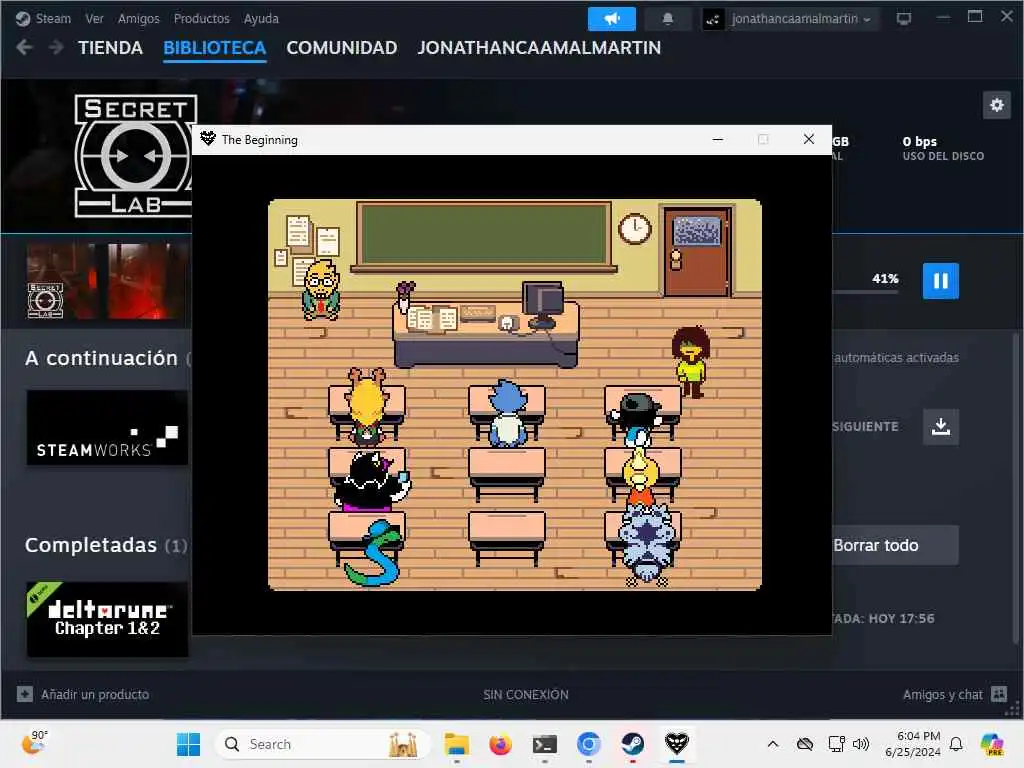
Task: Select the Steamworks queued item
Action: [x=107, y=428]
